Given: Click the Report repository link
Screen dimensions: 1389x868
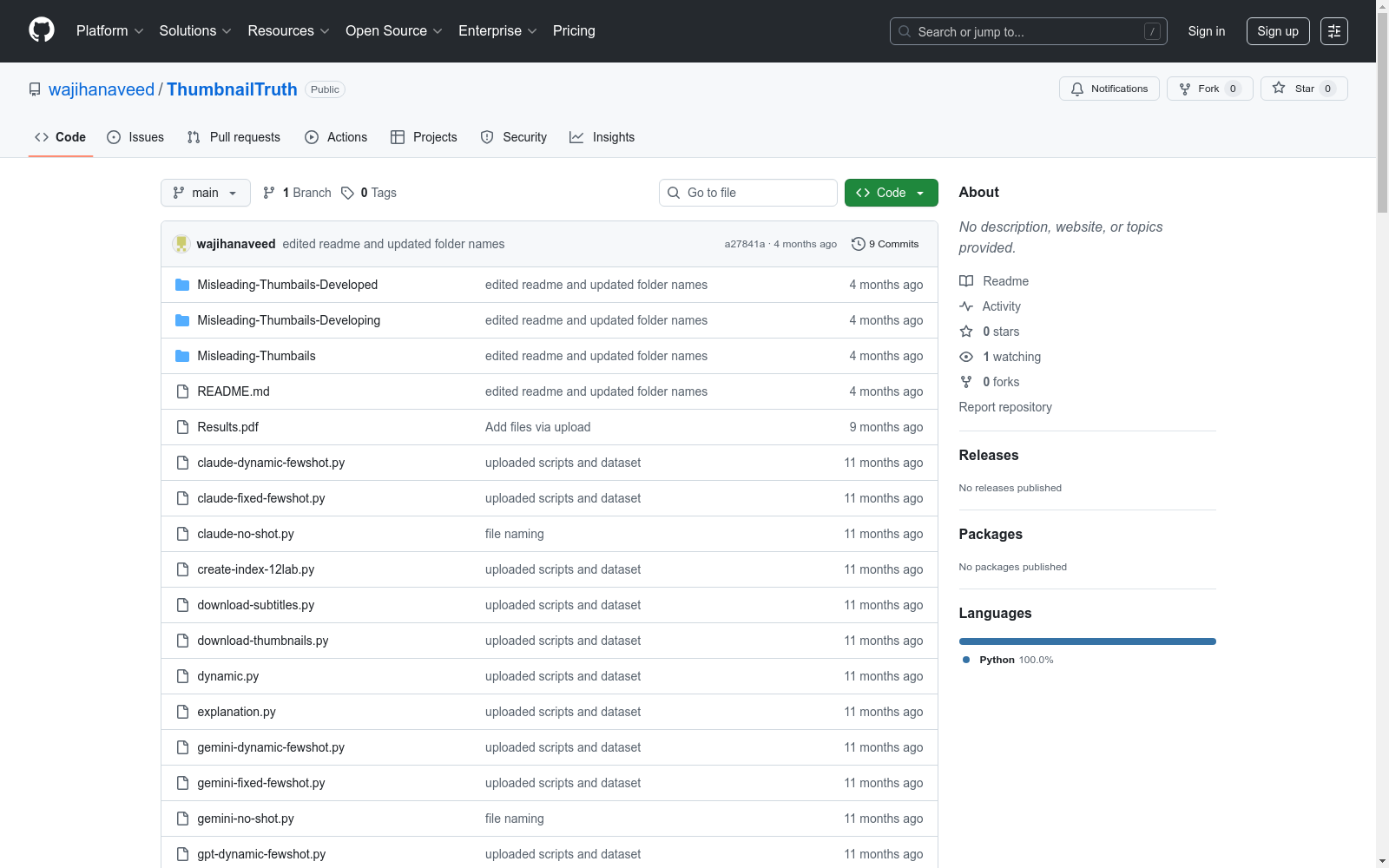Looking at the screenshot, I should (1005, 407).
